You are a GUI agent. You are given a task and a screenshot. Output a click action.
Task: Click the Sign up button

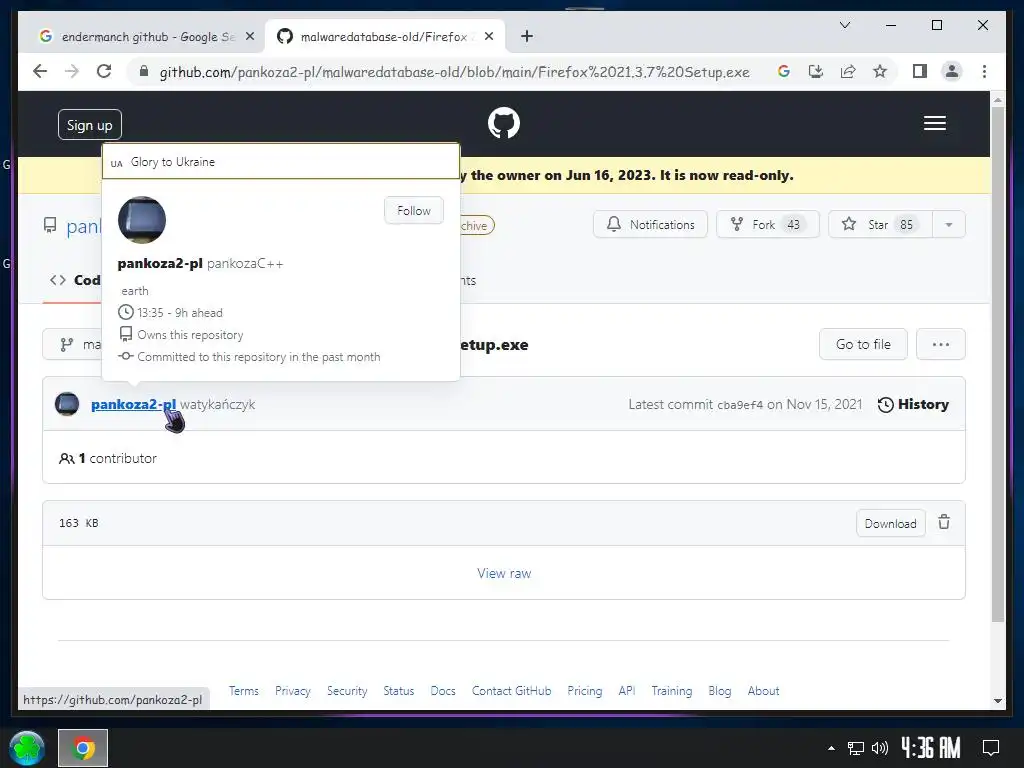click(x=89, y=125)
